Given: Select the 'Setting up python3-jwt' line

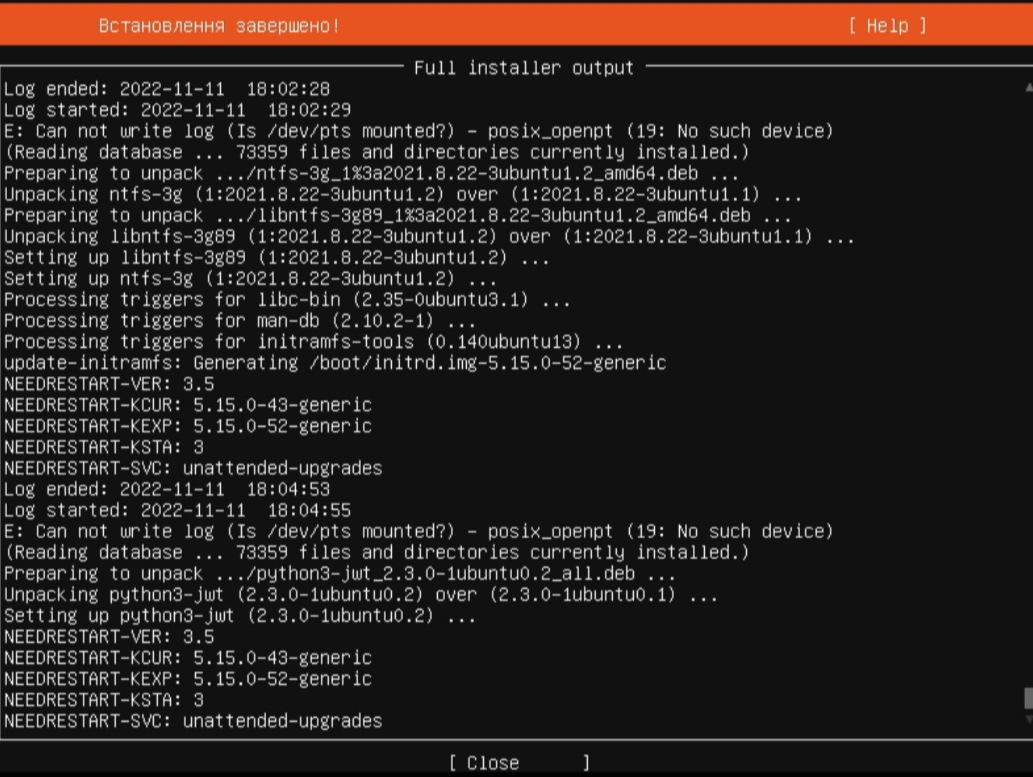Looking at the screenshot, I should click(x=240, y=616).
